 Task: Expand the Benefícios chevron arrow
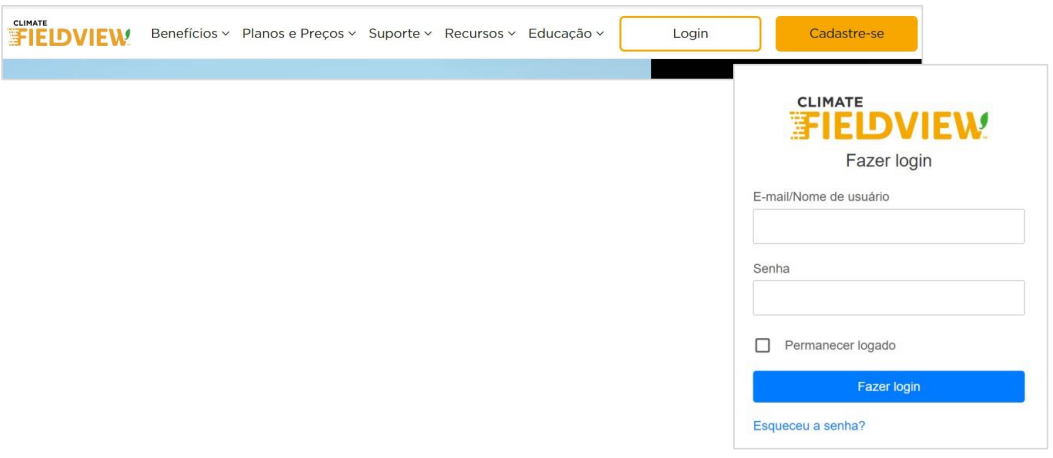tap(226, 34)
